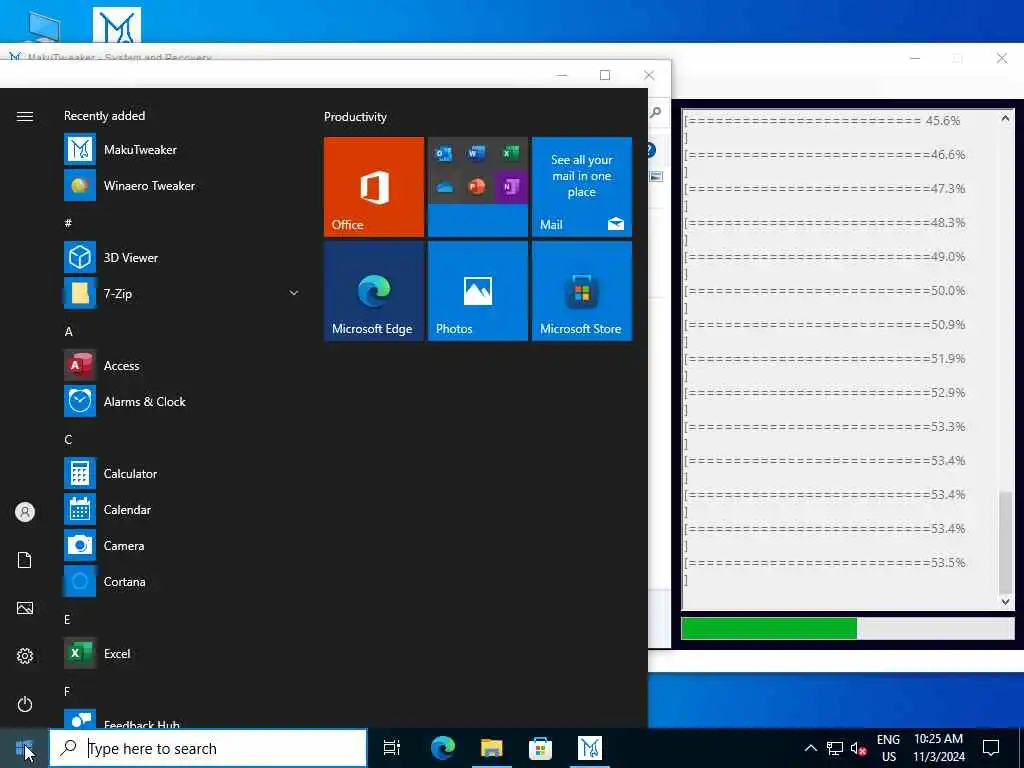
Task: Click the 'F' letter group header
Action: (x=67, y=691)
